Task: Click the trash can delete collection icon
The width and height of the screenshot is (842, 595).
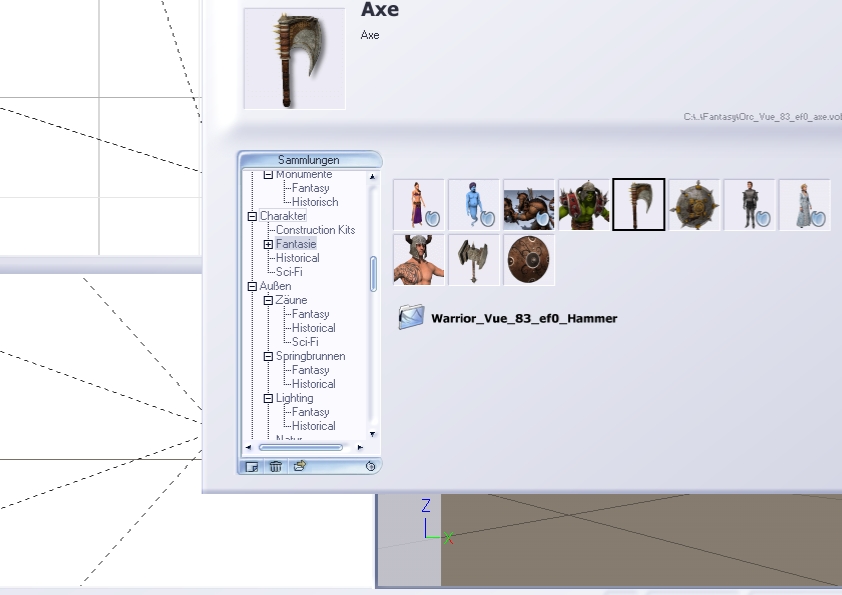Action: click(x=275, y=467)
